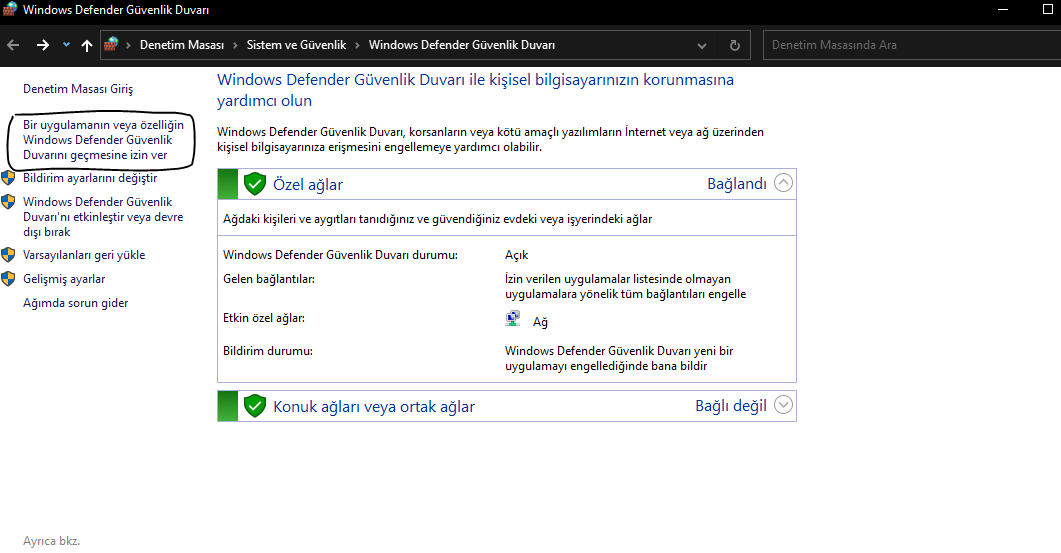Click shield icon beside 'etkinleştir veya devre dışı bırak'
Screen dimensions: 1061x553
click(x=8, y=202)
